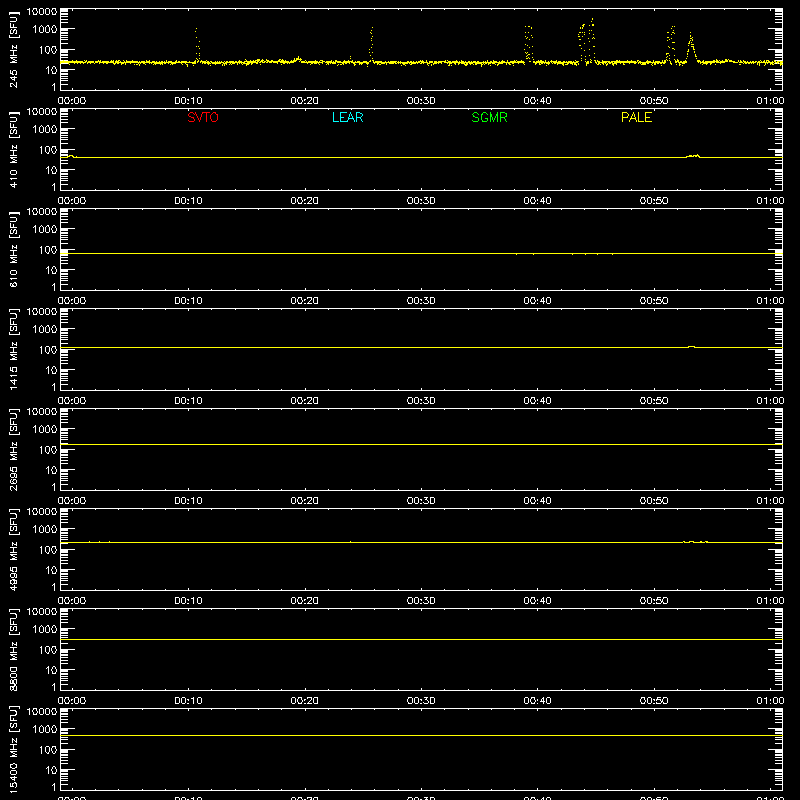Image resolution: width=800 pixels, height=800 pixels.
Task: Click the yellow PALE station label
Action: [x=636, y=117]
